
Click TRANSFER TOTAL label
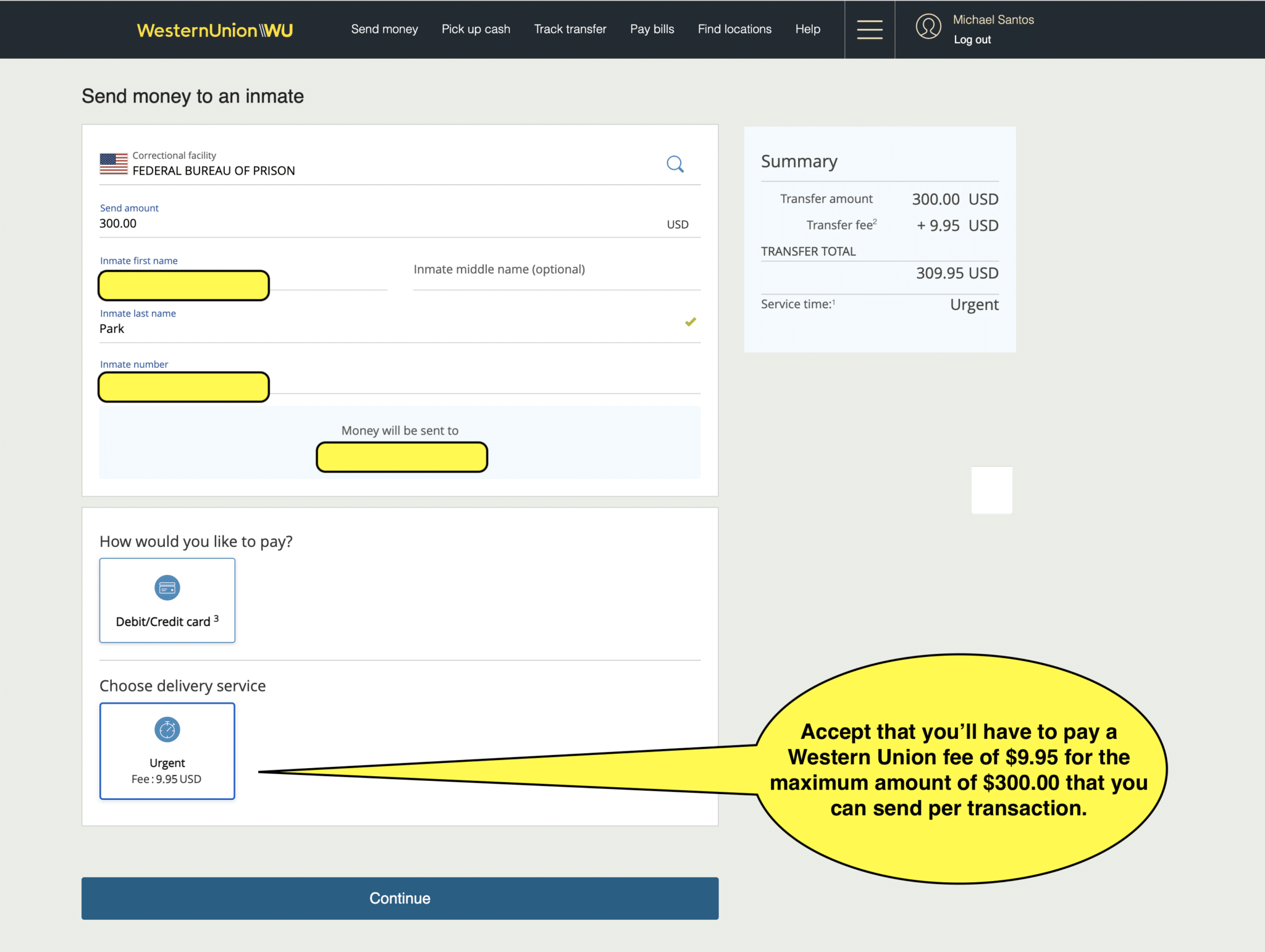click(x=808, y=251)
